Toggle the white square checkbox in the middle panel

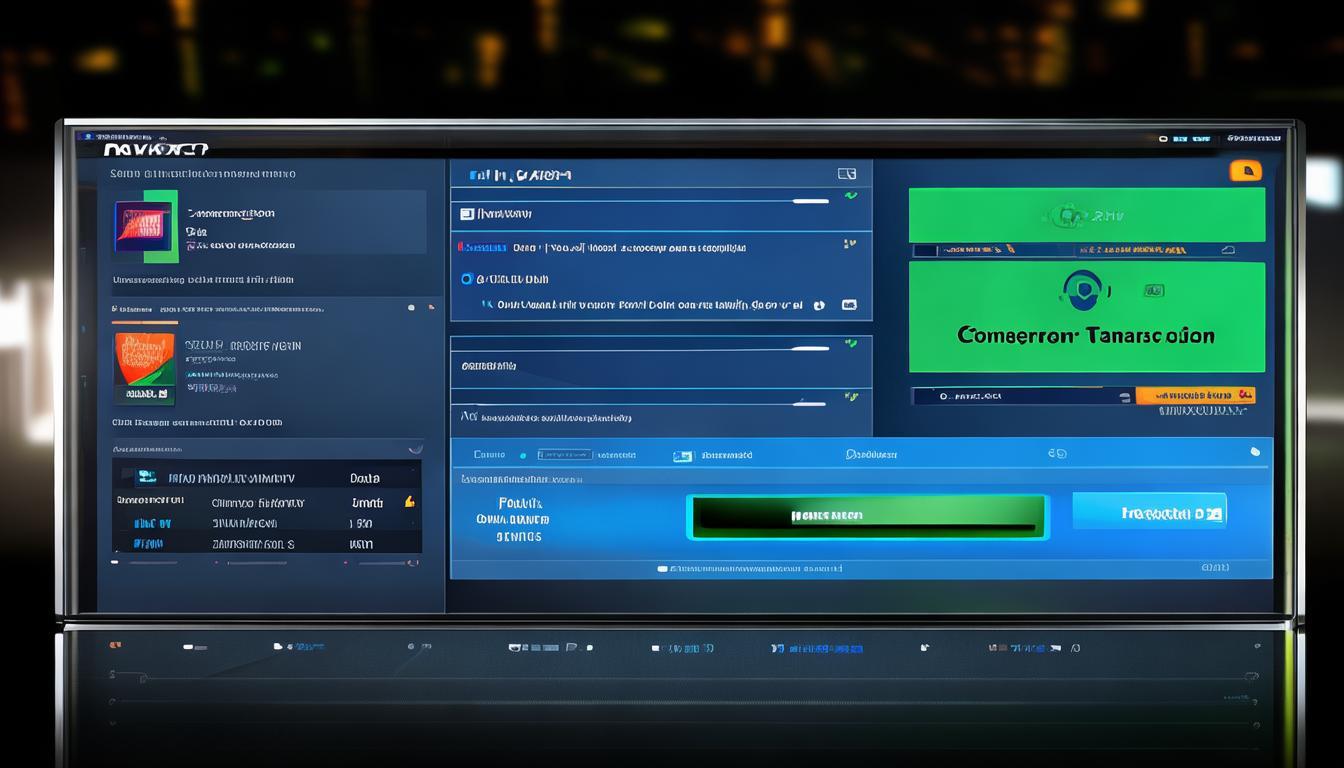point(466,214)
